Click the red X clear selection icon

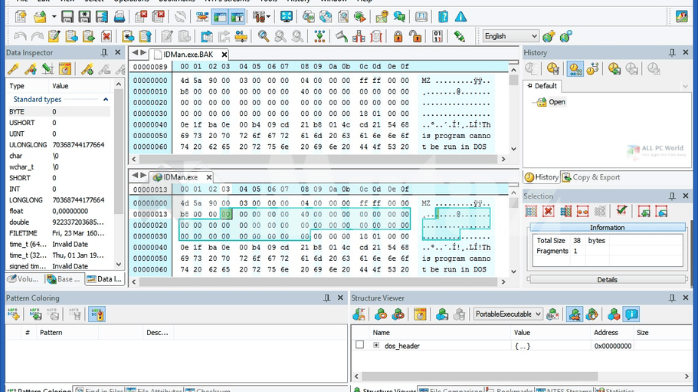pyautogui.click(x=548, y=211)
